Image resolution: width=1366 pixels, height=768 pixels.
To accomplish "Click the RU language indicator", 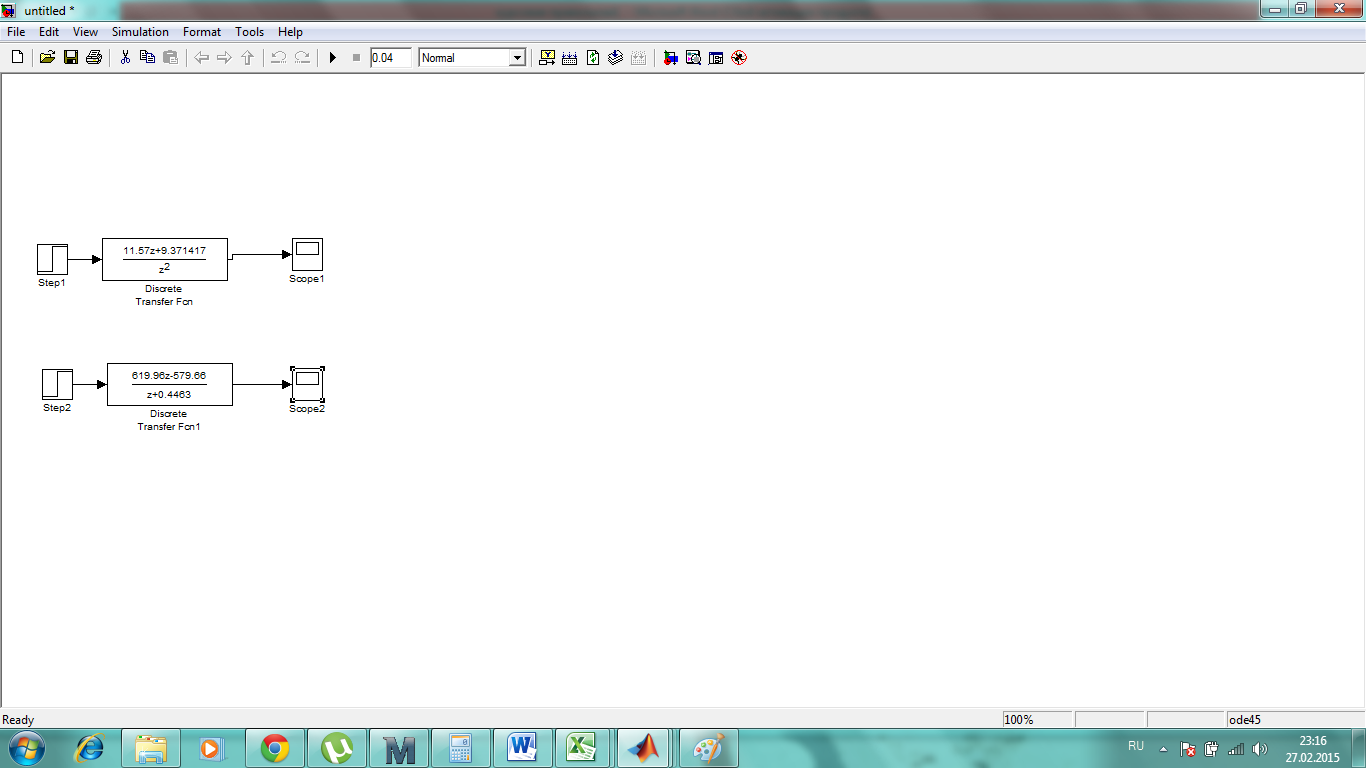I will coord(1136,746).
